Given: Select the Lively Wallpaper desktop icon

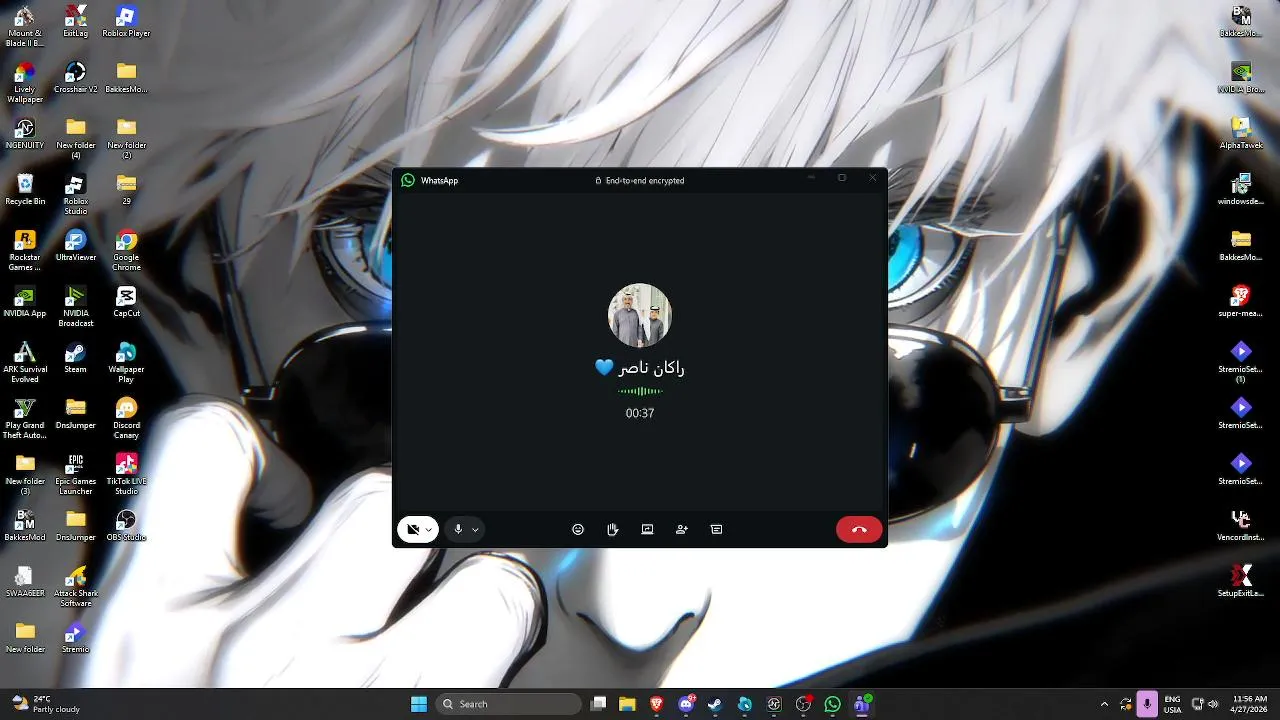Looking at the screenshot, I should pos(24,82).
